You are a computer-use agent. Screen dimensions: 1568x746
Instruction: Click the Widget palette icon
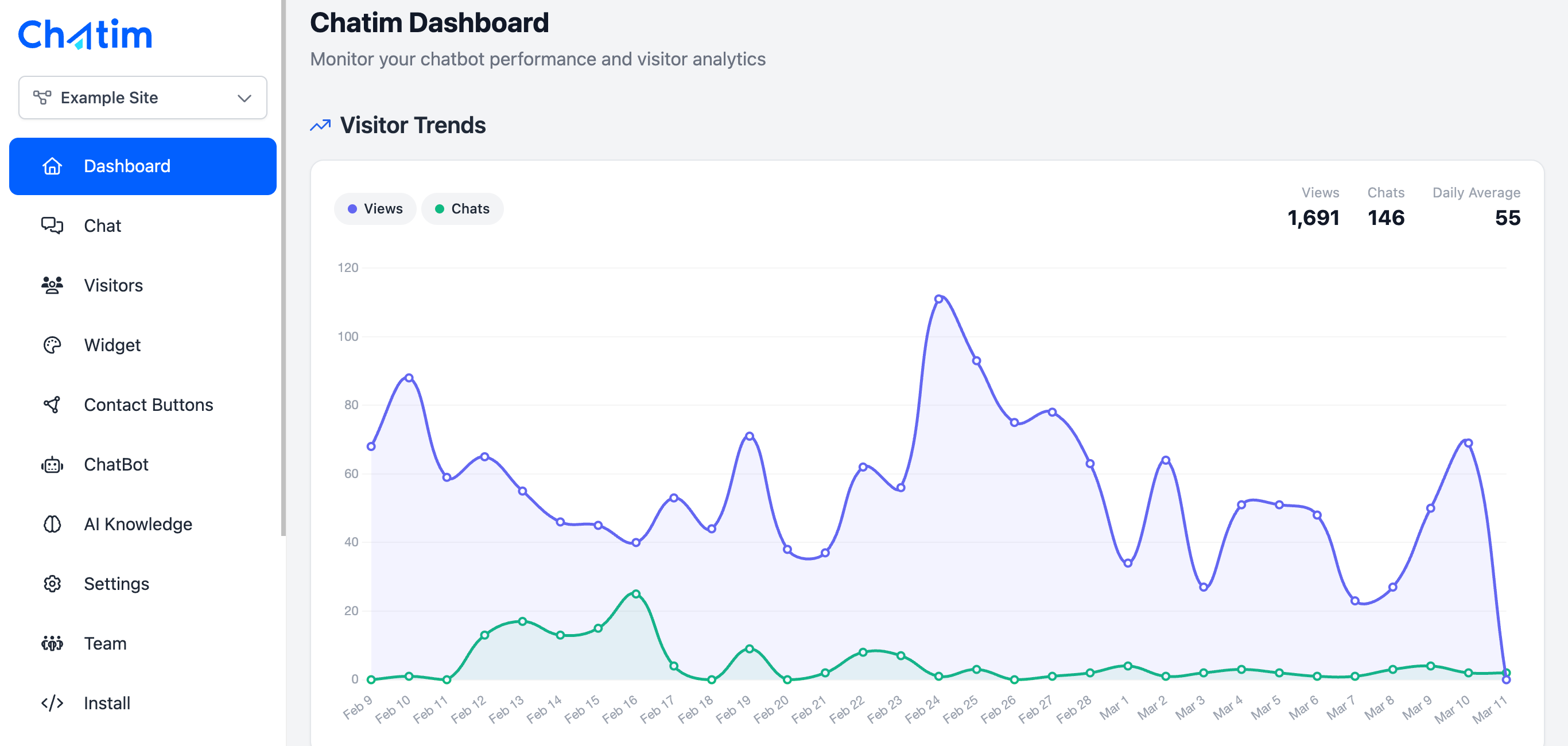point(52,345)
